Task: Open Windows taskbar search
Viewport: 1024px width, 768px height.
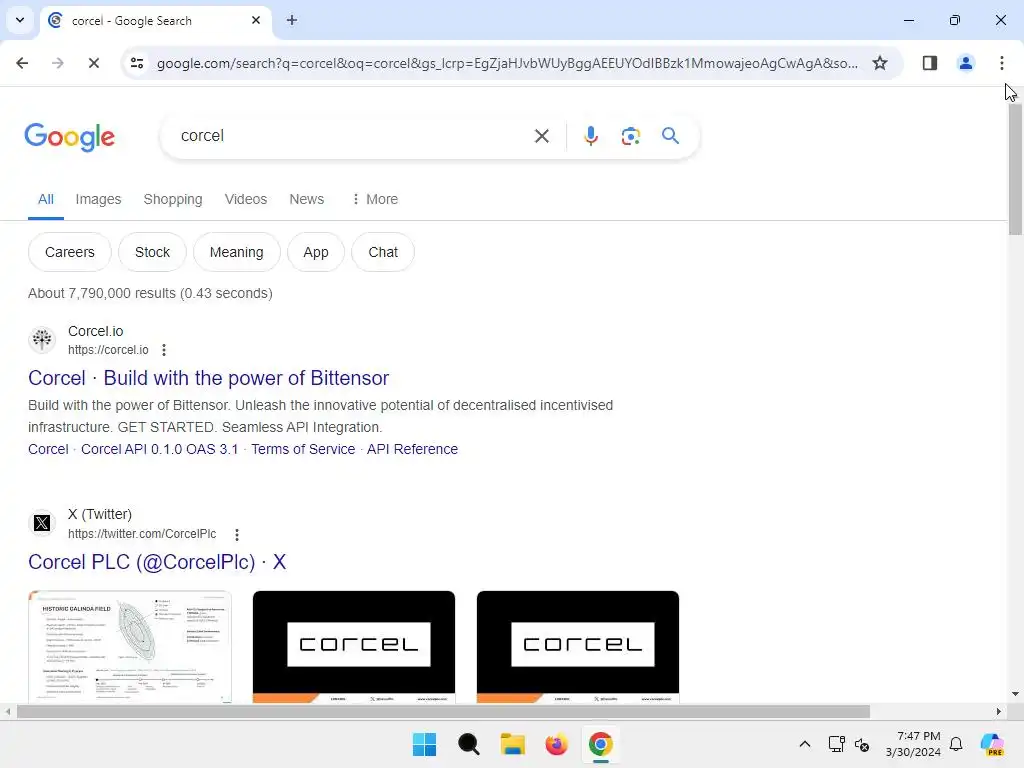Action: click(468, 744)
